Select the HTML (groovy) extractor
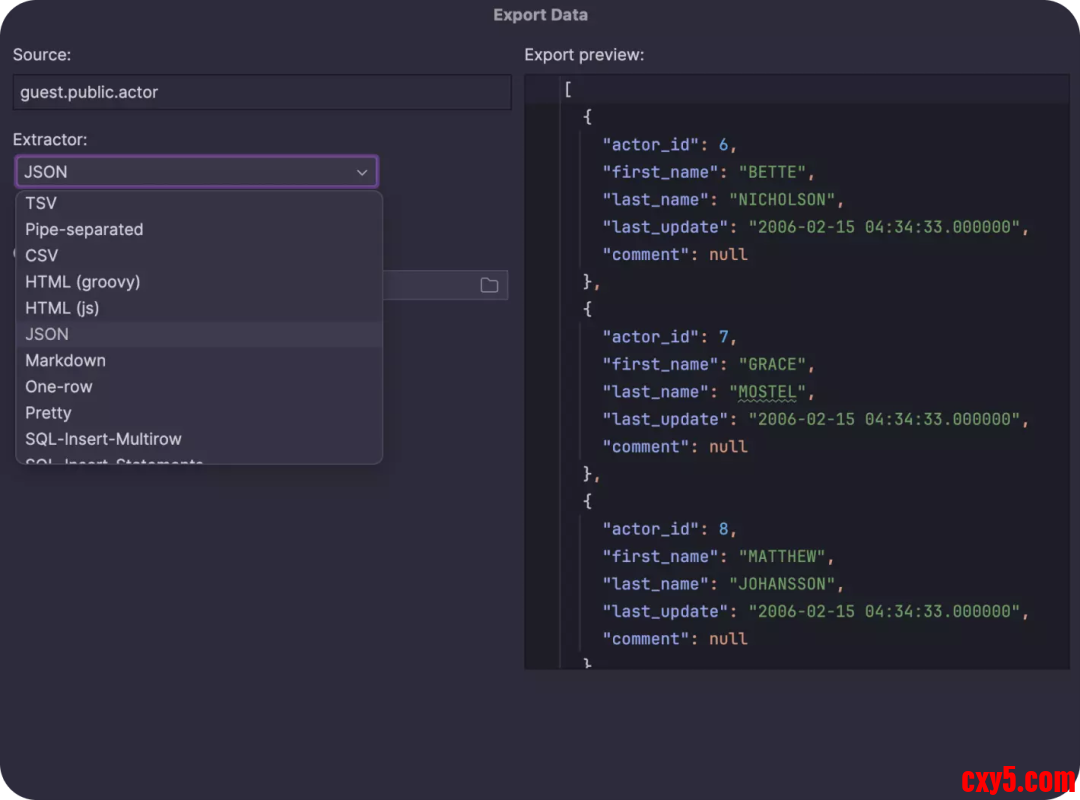Image resolution: width=1080 pixels, height=800 pixels. click(x=82, y=282)
